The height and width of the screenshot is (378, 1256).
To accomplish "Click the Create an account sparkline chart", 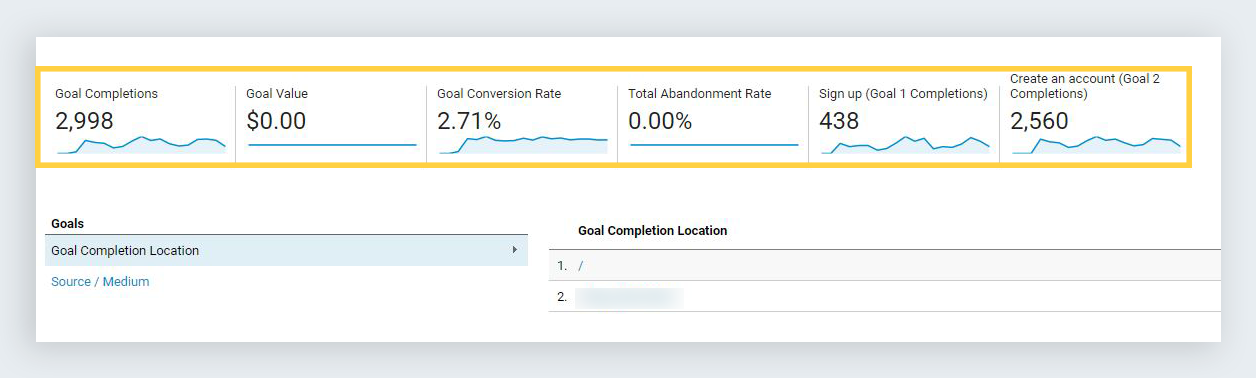I will (1096, 146).
